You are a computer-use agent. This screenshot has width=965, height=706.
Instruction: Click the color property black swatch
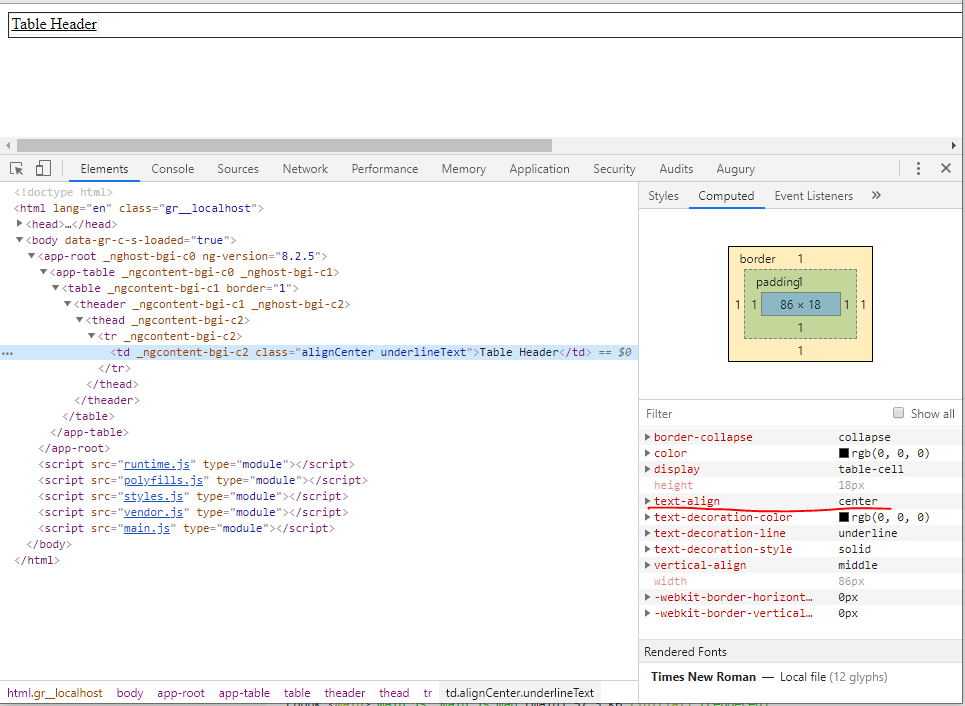pyautogui.click(x=844, y=453)
